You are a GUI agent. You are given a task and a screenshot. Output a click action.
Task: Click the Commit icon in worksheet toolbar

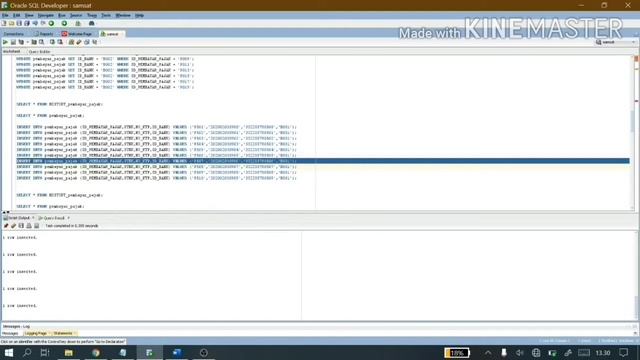click(x=52, y=42)
